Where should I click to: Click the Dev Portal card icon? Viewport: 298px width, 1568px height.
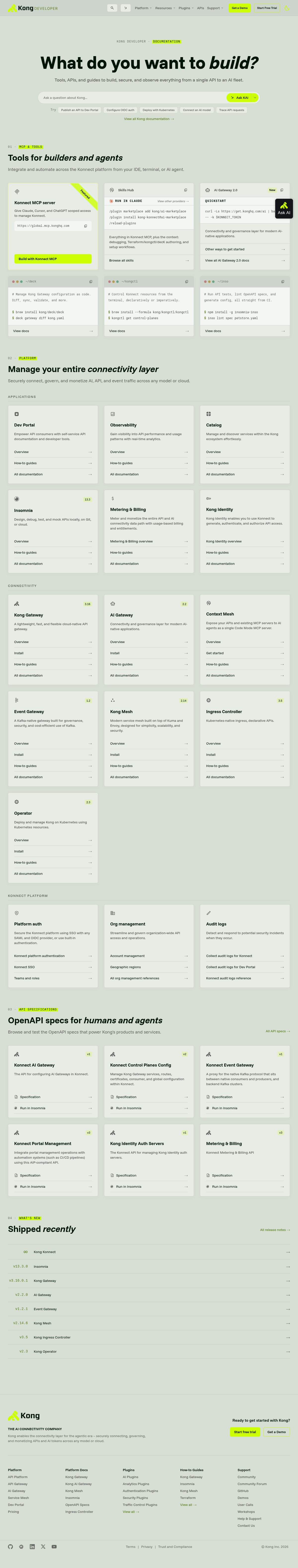tap(16, 414)
